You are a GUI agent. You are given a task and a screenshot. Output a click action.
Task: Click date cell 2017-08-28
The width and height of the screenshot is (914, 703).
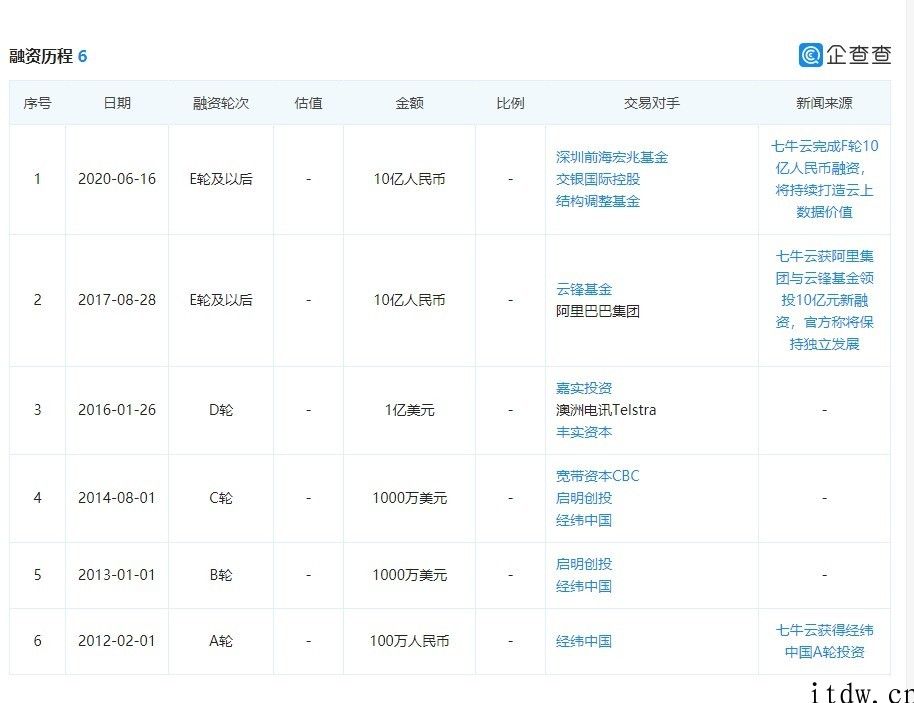pyautogui.click(x=117, y=300)
